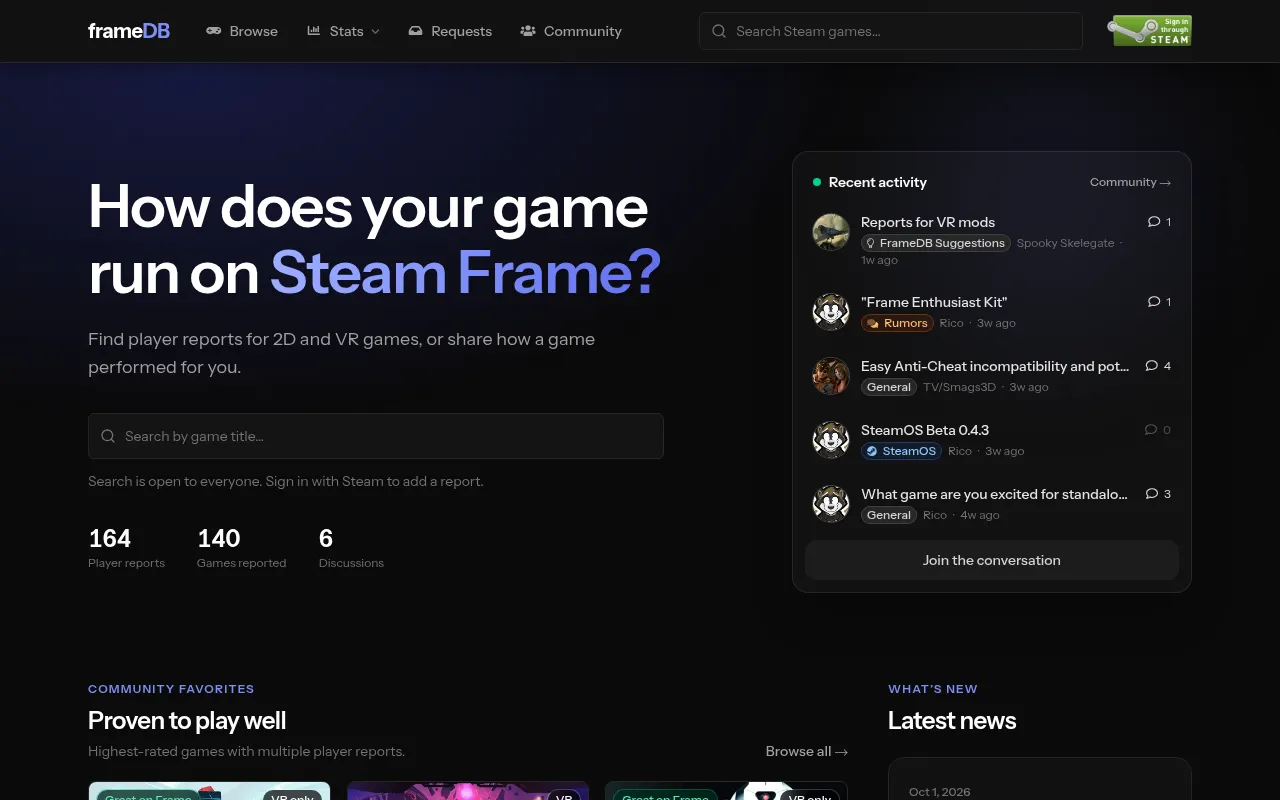The height and width of the screenshot is (800, 1280).
Task: Select the Rumors tag
Action: coord(897,323)
